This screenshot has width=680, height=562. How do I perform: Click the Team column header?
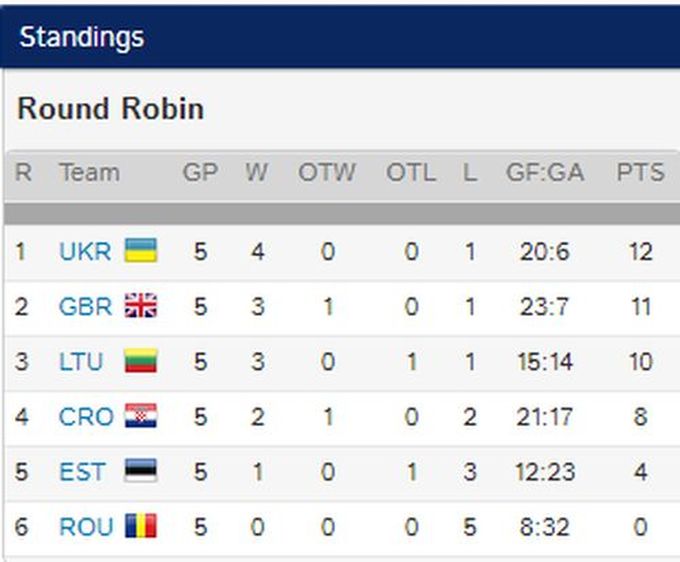(x=89, y=173)
